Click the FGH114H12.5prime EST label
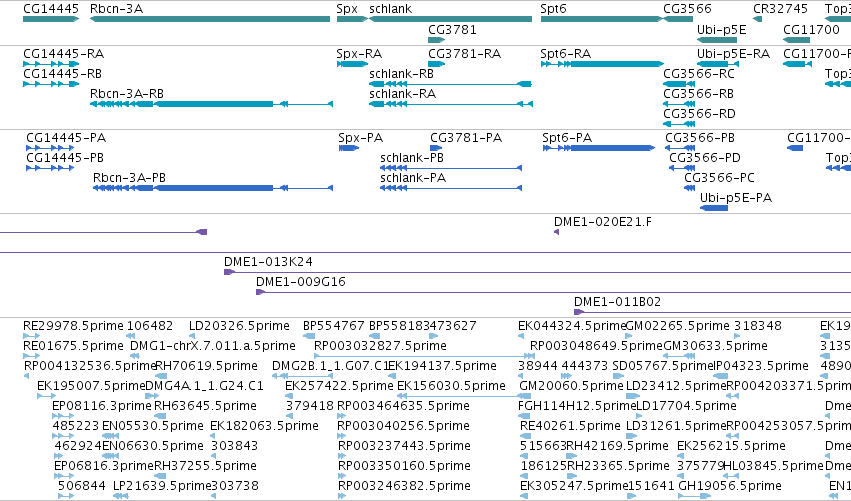Viewport: 851px width, 501px height. coord(576,407)
